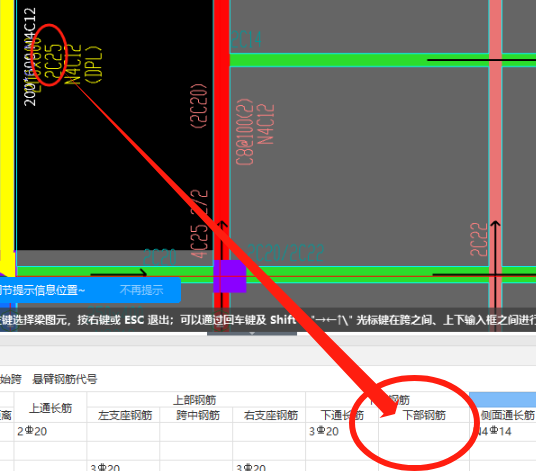Select the 3⌀20 cell under 左支座钢筋
Image resolution: width=536 pixels, height=471 pixels.
(x=123, y=466)
